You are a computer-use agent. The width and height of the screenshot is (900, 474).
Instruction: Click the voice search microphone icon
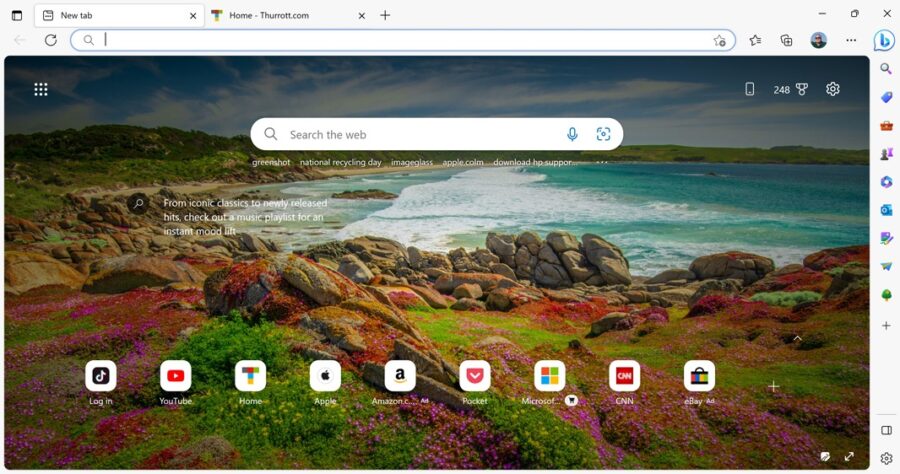572,134
